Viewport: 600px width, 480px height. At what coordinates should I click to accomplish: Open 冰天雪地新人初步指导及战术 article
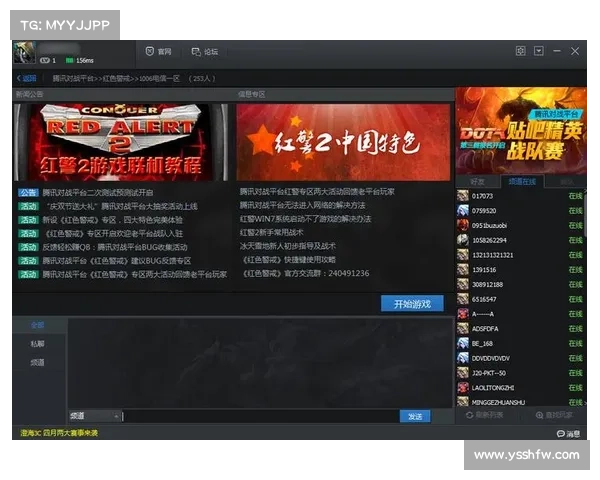click(288, 246)
